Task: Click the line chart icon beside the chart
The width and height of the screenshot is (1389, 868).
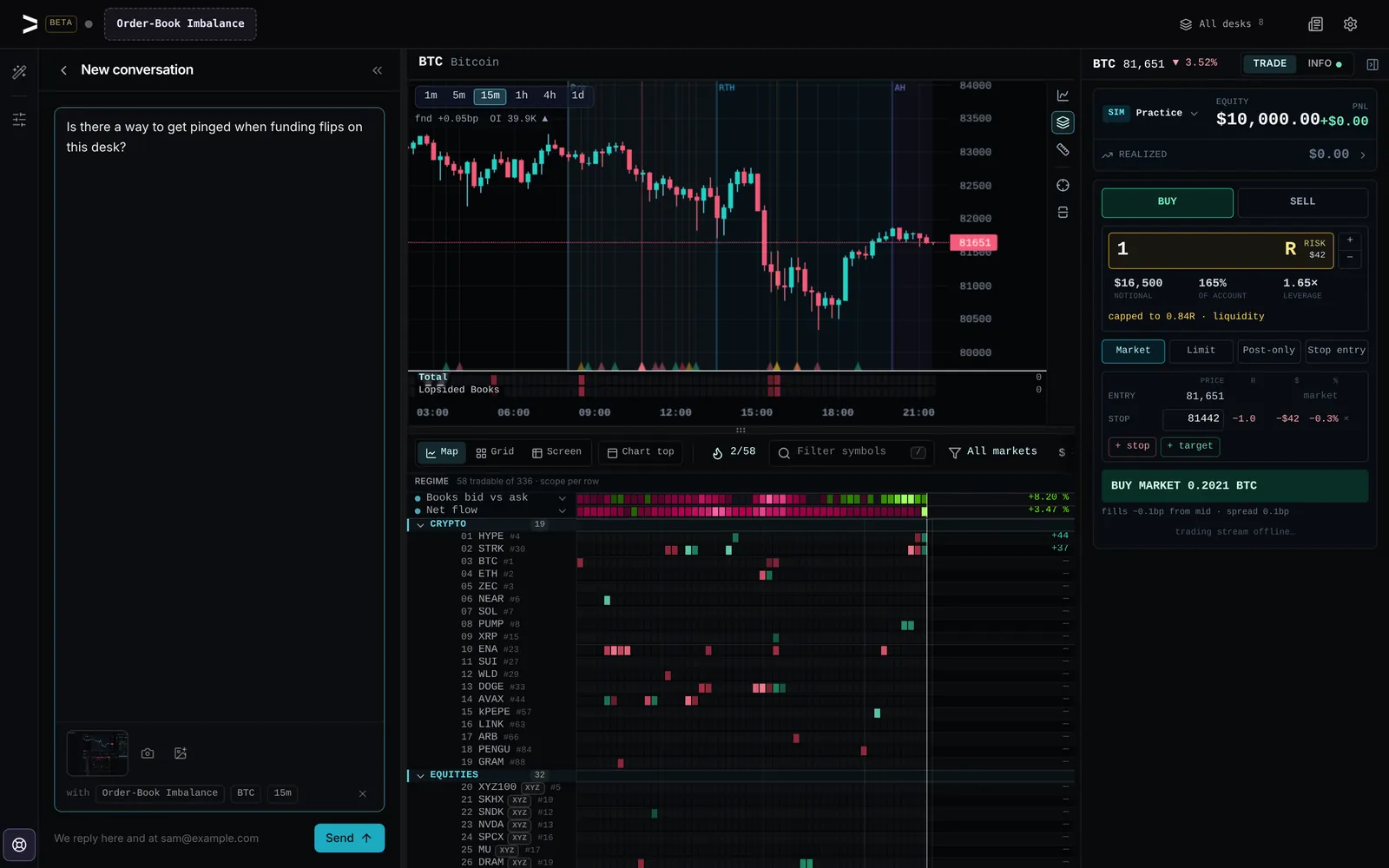Action: (1063, 95)
